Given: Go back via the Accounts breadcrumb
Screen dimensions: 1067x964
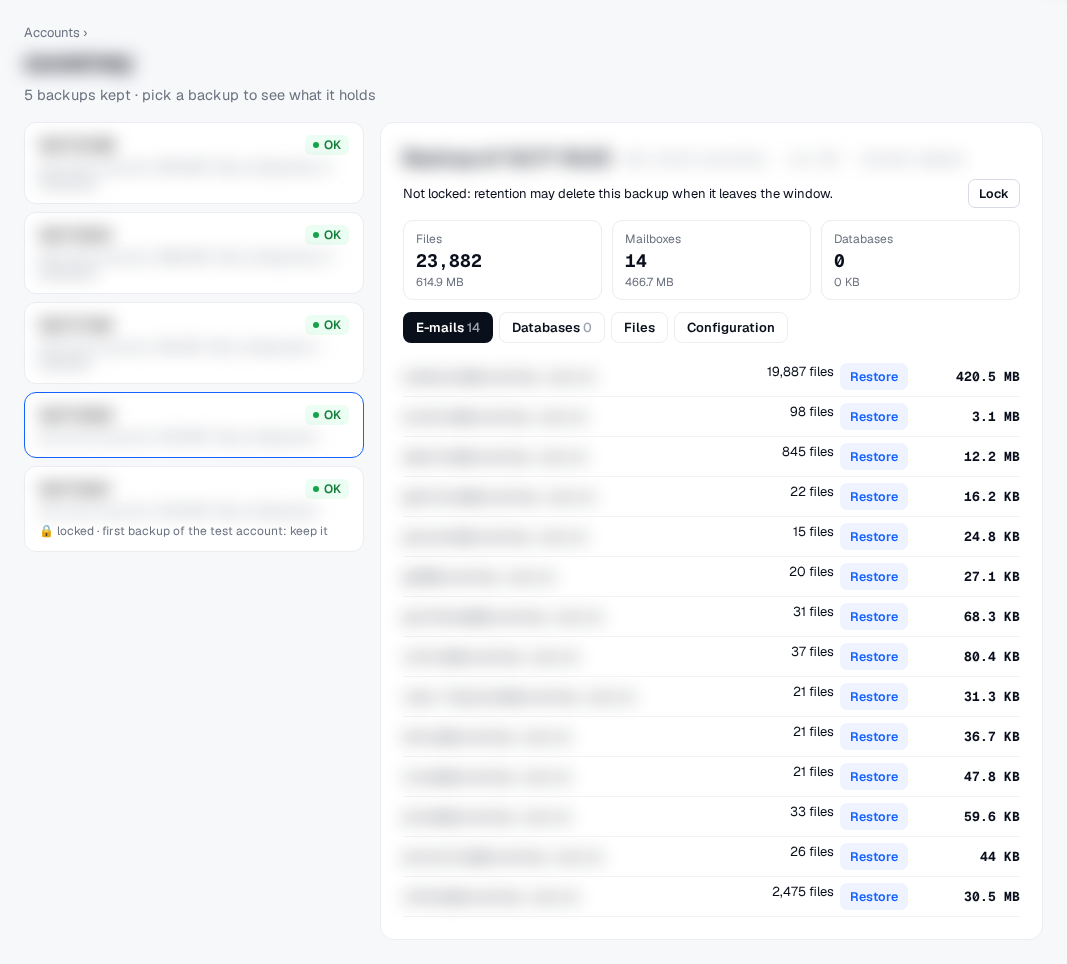Looking at the screenshot, I should point(52,33).
